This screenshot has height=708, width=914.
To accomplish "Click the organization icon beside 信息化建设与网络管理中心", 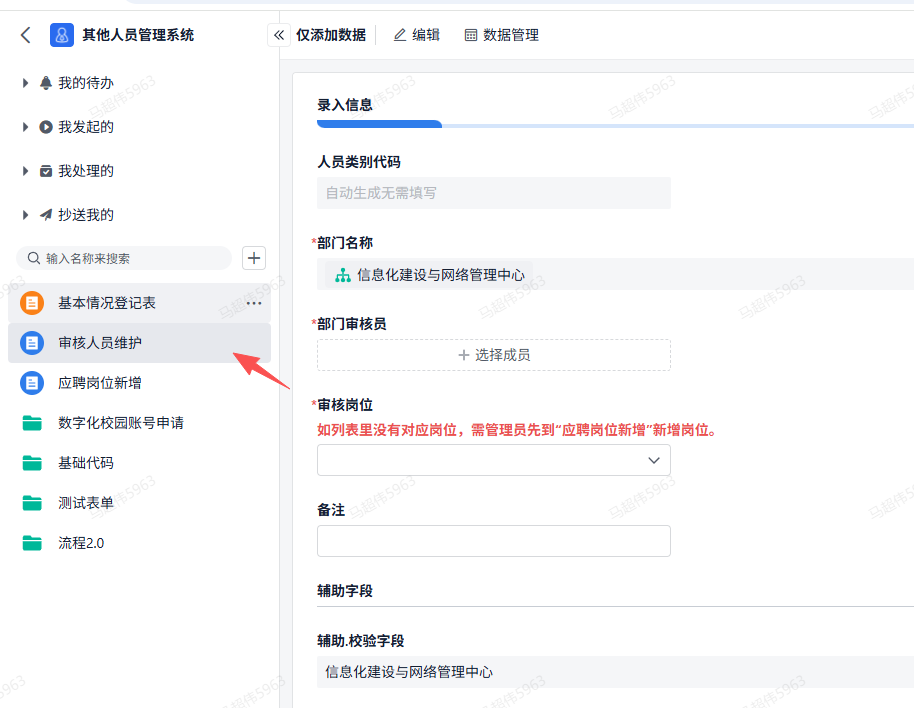I will tap(344, 274).
